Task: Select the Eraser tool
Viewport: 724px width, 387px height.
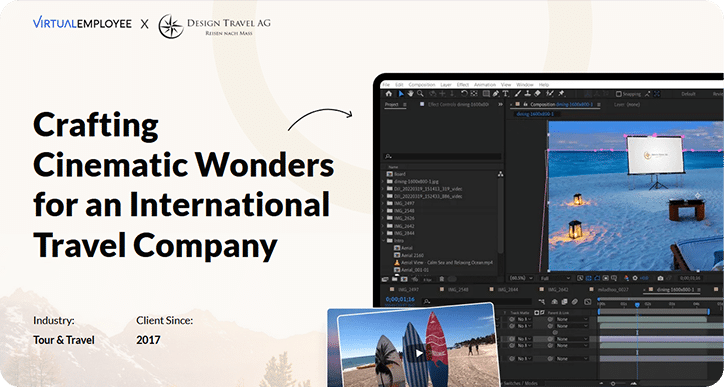Action: tap(537, 93)
